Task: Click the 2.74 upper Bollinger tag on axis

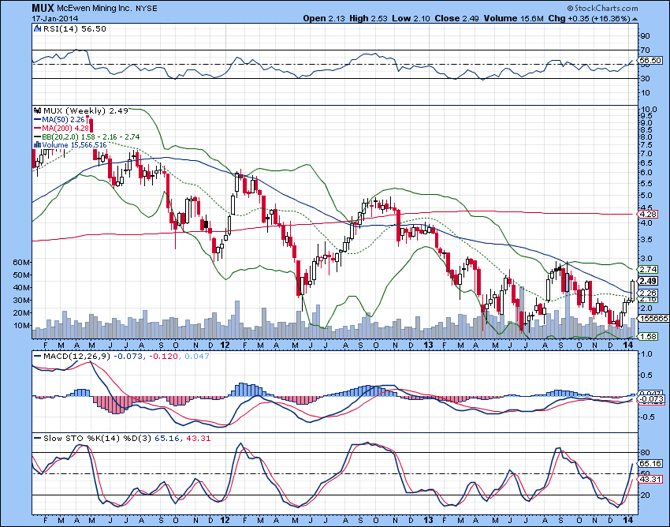Action: tap(647, 269)
